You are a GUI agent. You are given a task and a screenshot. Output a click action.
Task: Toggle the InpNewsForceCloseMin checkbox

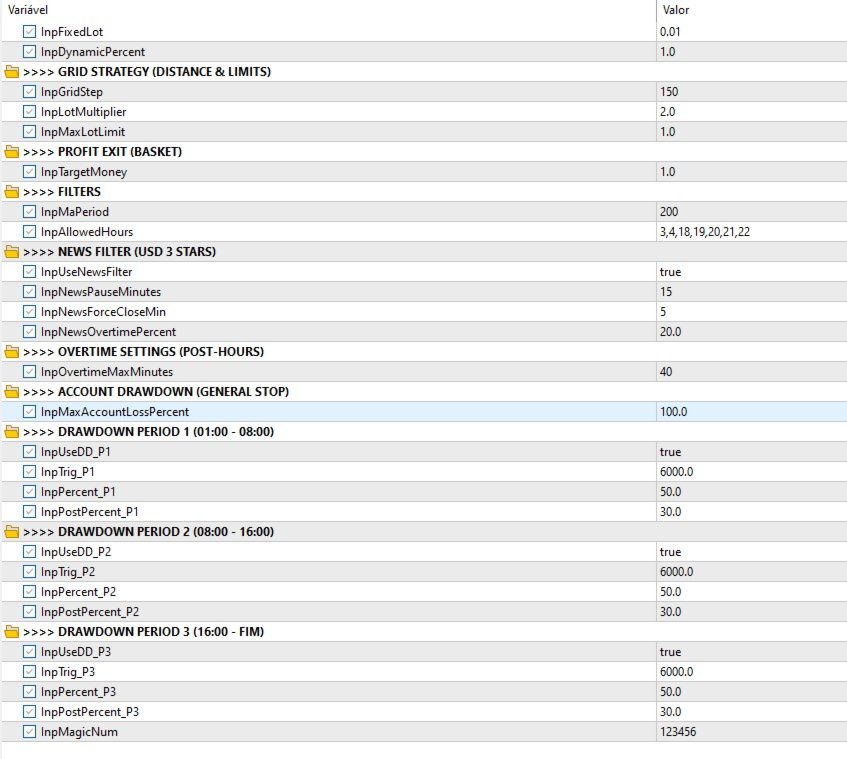pos(29,312)
